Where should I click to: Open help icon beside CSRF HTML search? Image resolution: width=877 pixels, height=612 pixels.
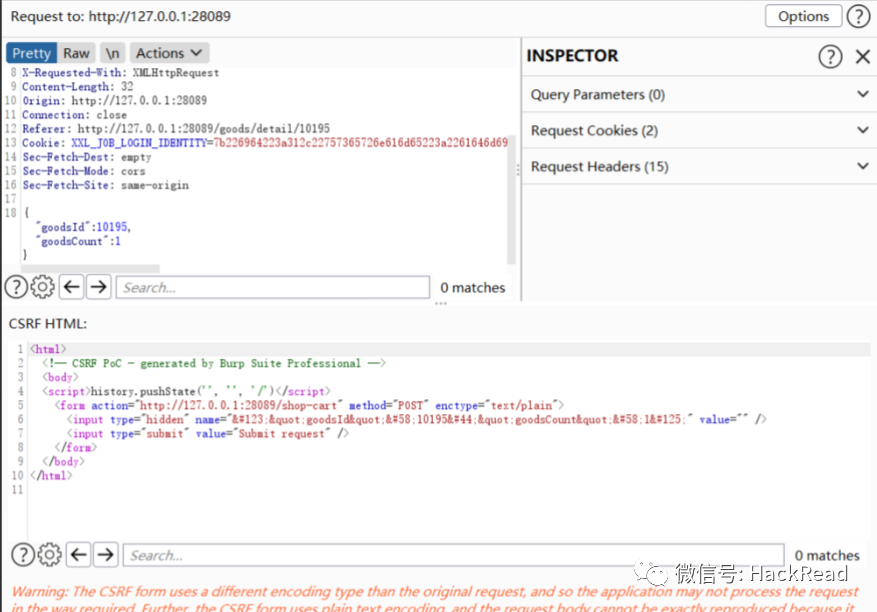(x=23, y=555)
